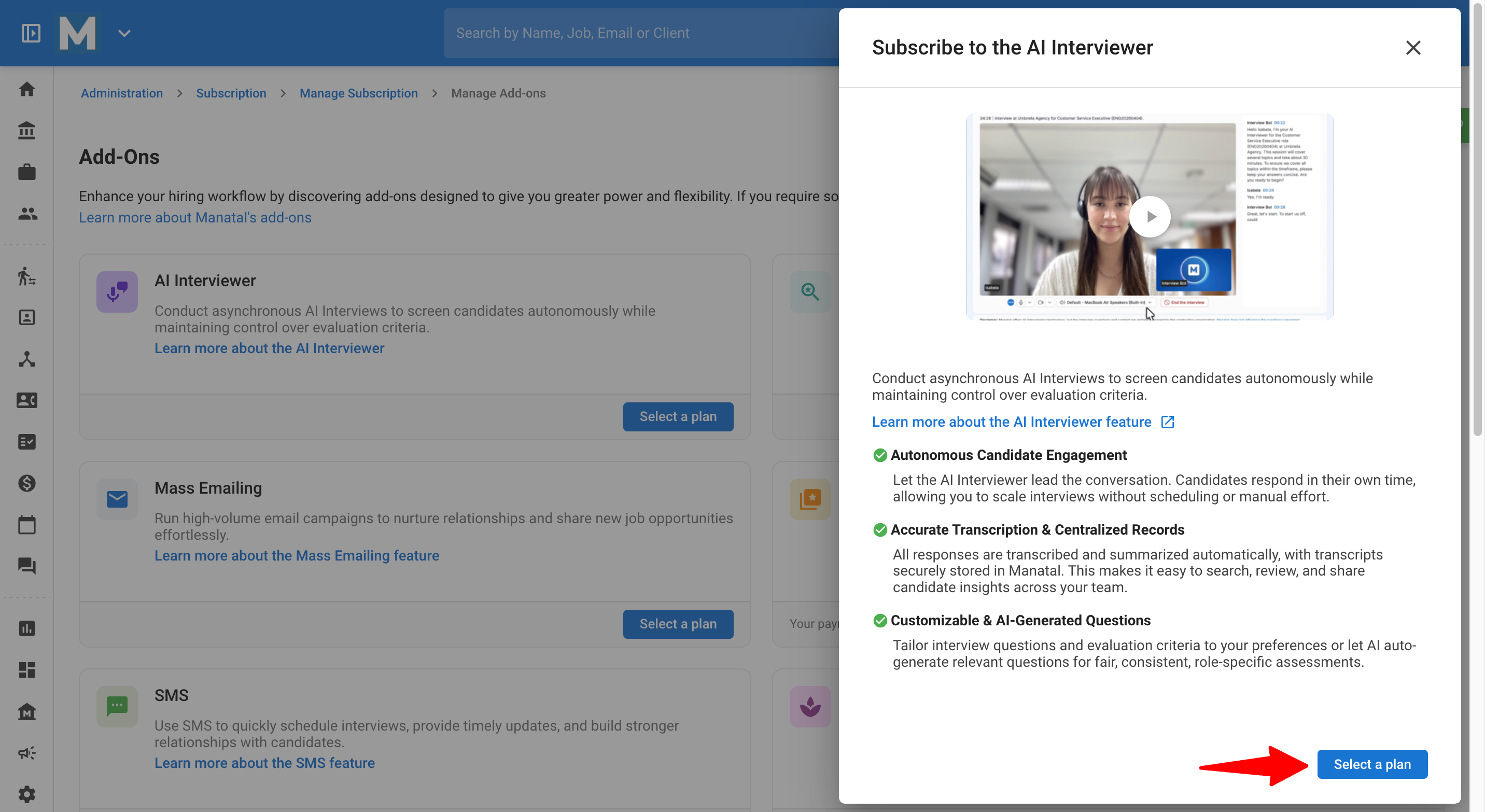The height and width of the screenshot is (812, 1485).
Task: Expand the dropdown arrow beside M logo
Action: click(124, 33)
